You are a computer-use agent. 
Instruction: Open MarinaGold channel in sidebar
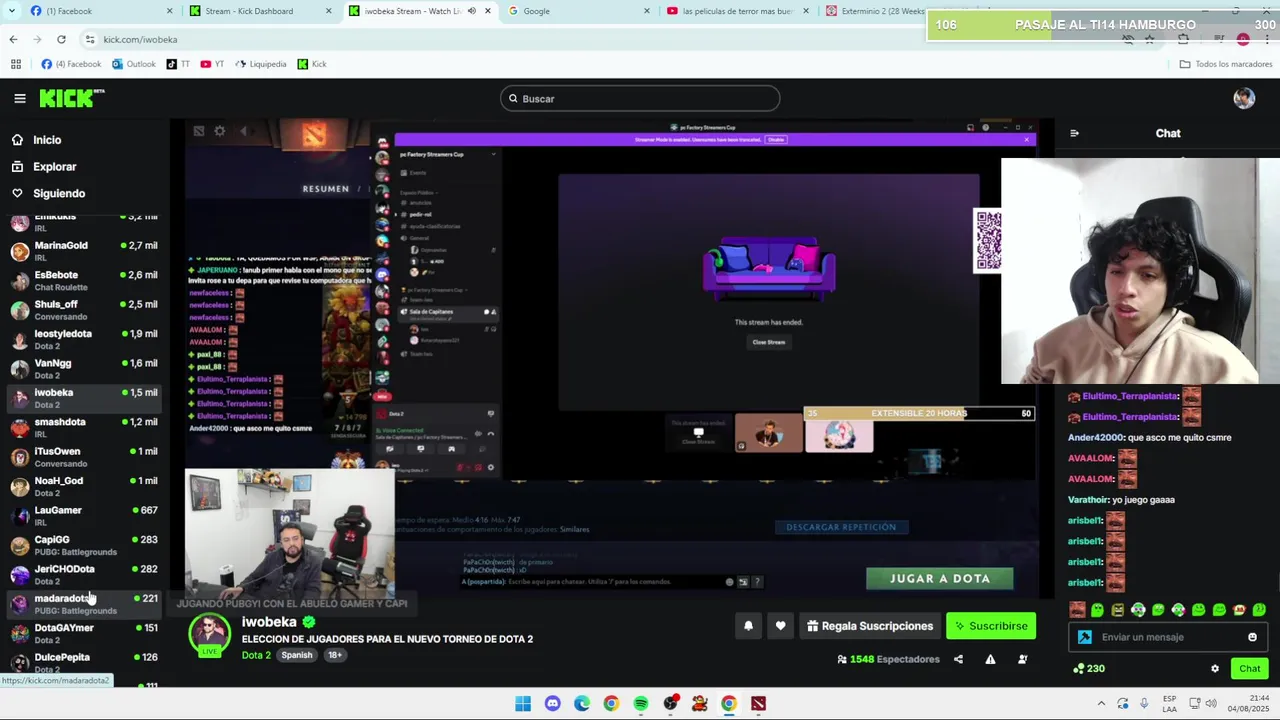pyautogui.click(x=84, y=251)
